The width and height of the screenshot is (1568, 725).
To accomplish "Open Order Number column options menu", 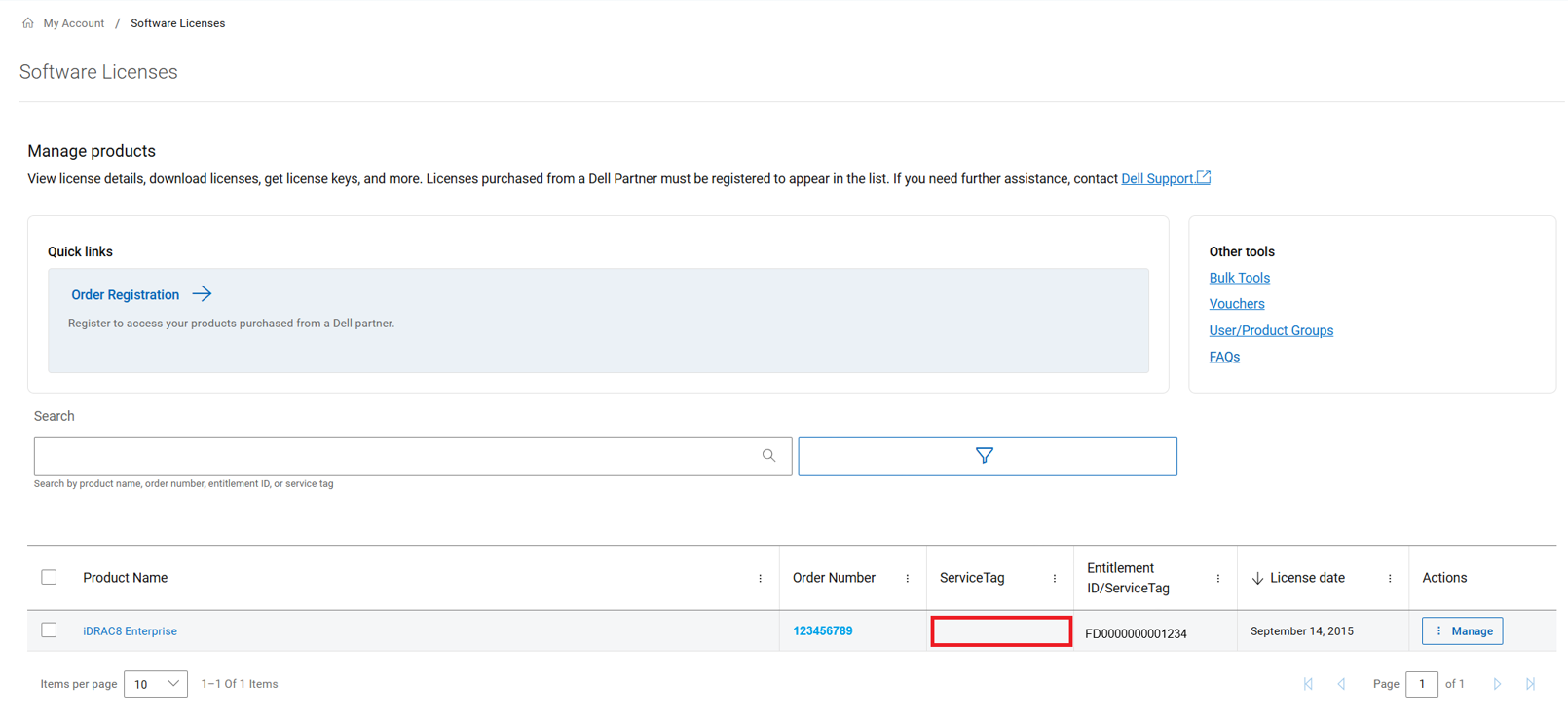I will (x=907, y=579).
